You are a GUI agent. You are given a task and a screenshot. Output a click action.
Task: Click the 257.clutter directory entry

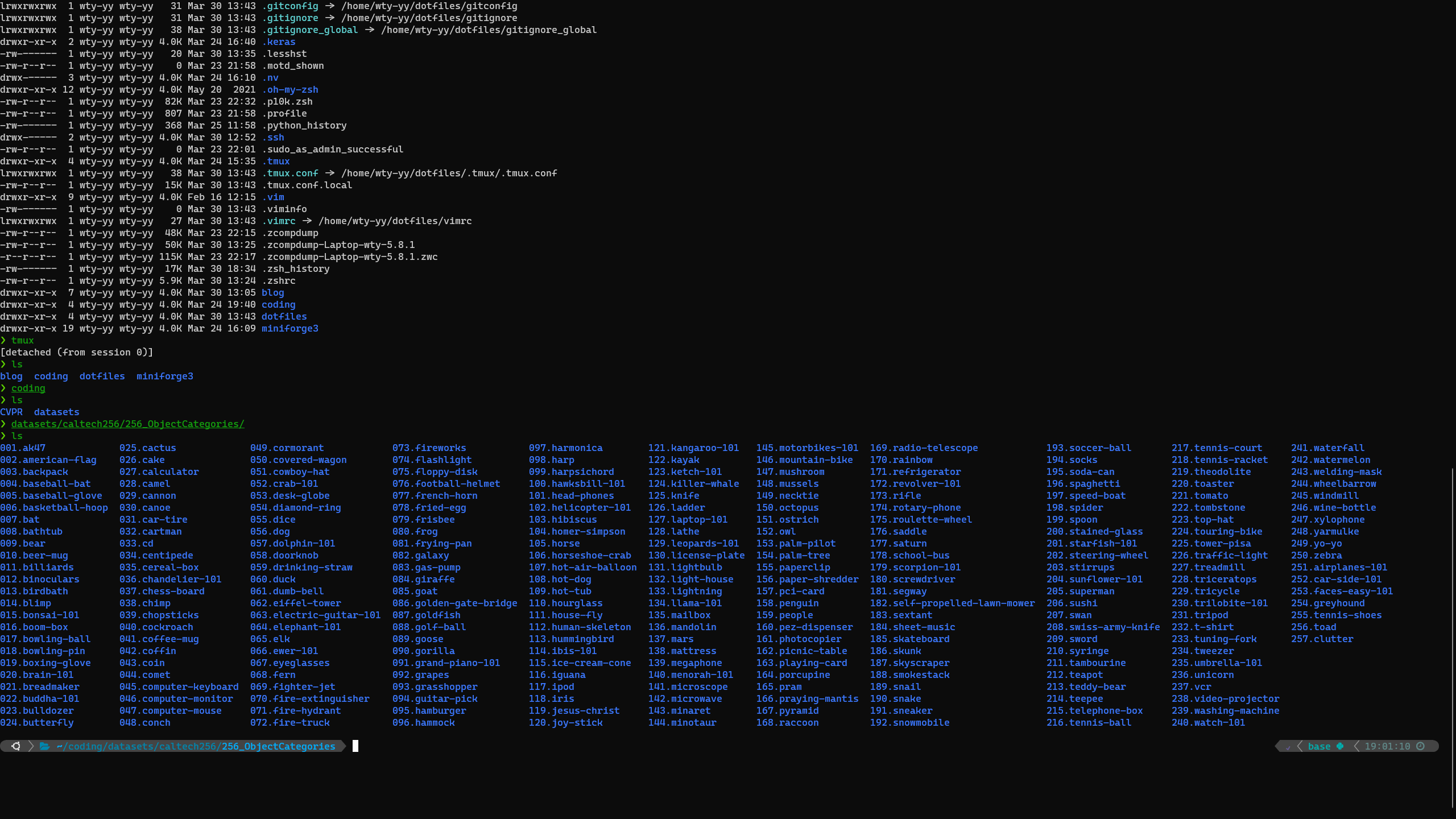[1322, 639]
